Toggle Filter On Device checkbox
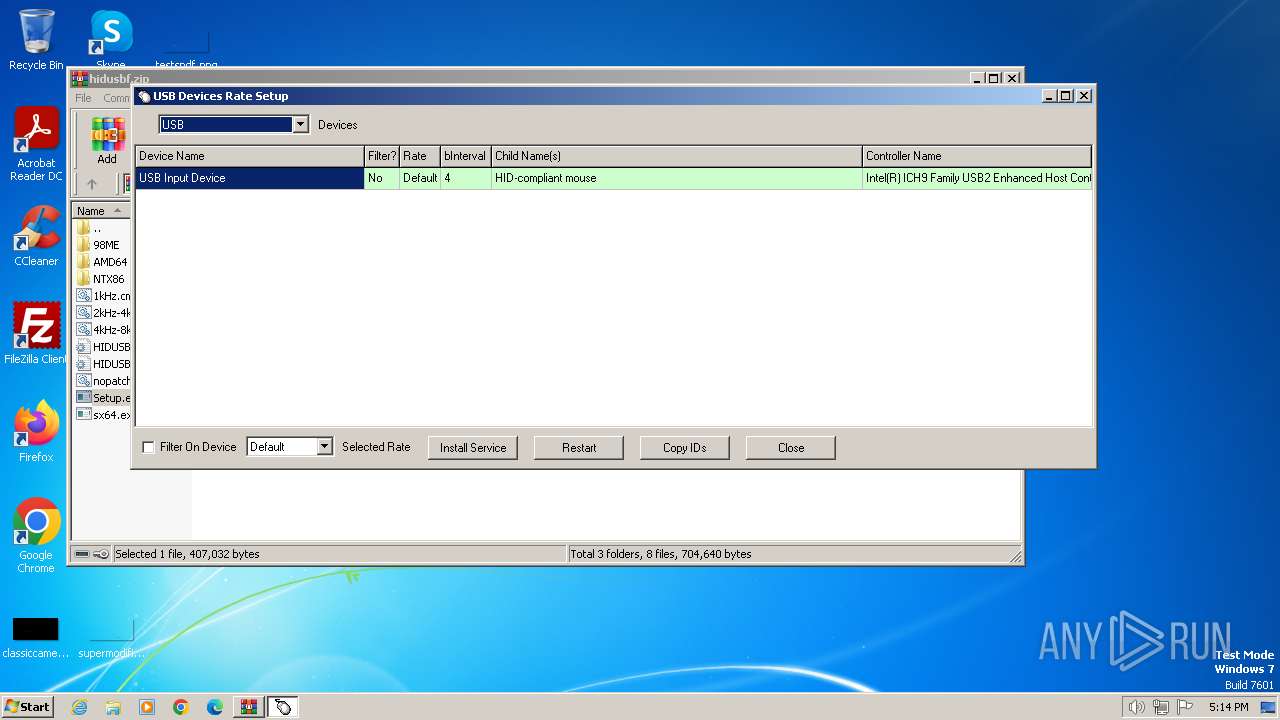1280x720 pixels. (x=149, y=447)
